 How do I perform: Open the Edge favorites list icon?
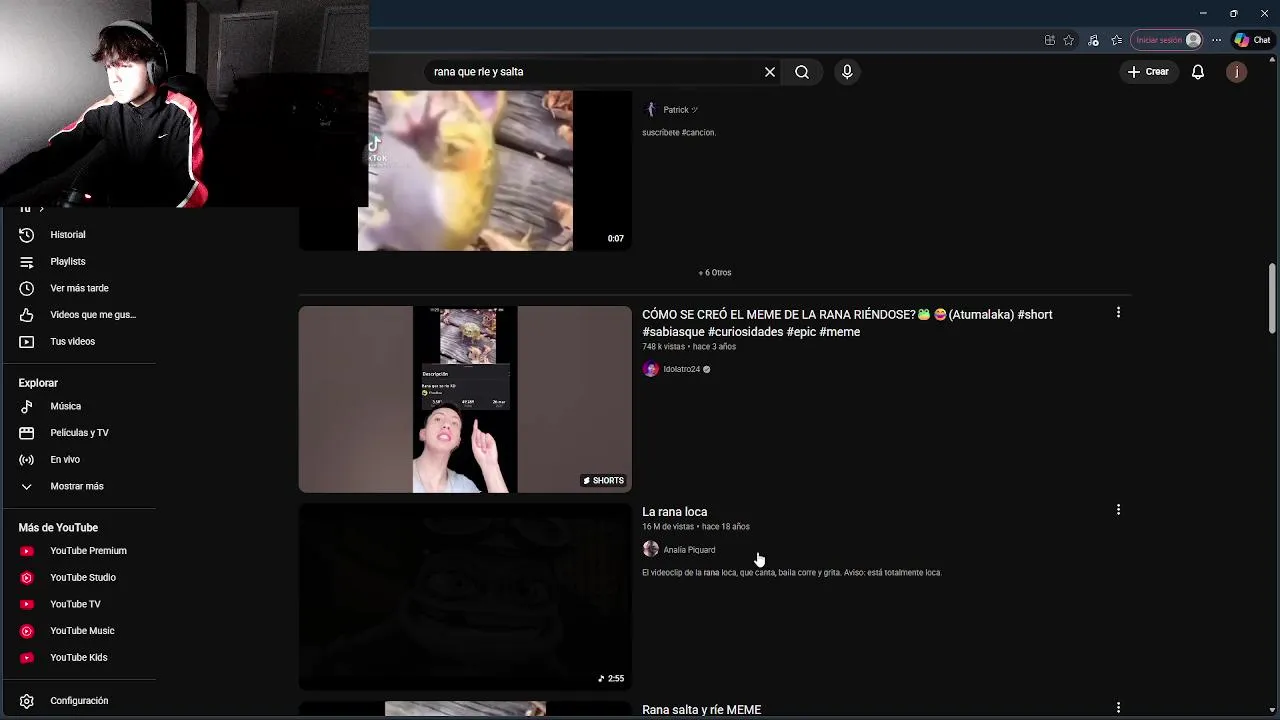(1117, 40)
